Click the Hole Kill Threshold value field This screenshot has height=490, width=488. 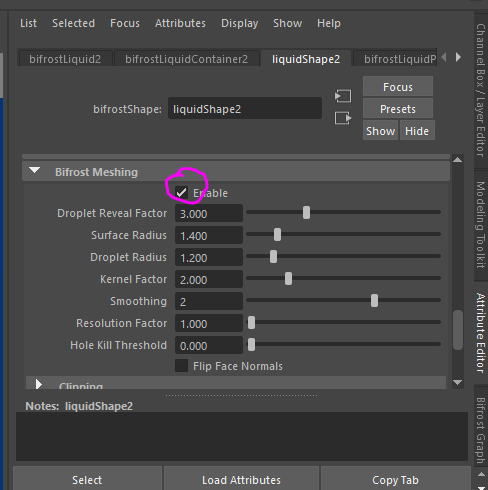tap(209, 345)
